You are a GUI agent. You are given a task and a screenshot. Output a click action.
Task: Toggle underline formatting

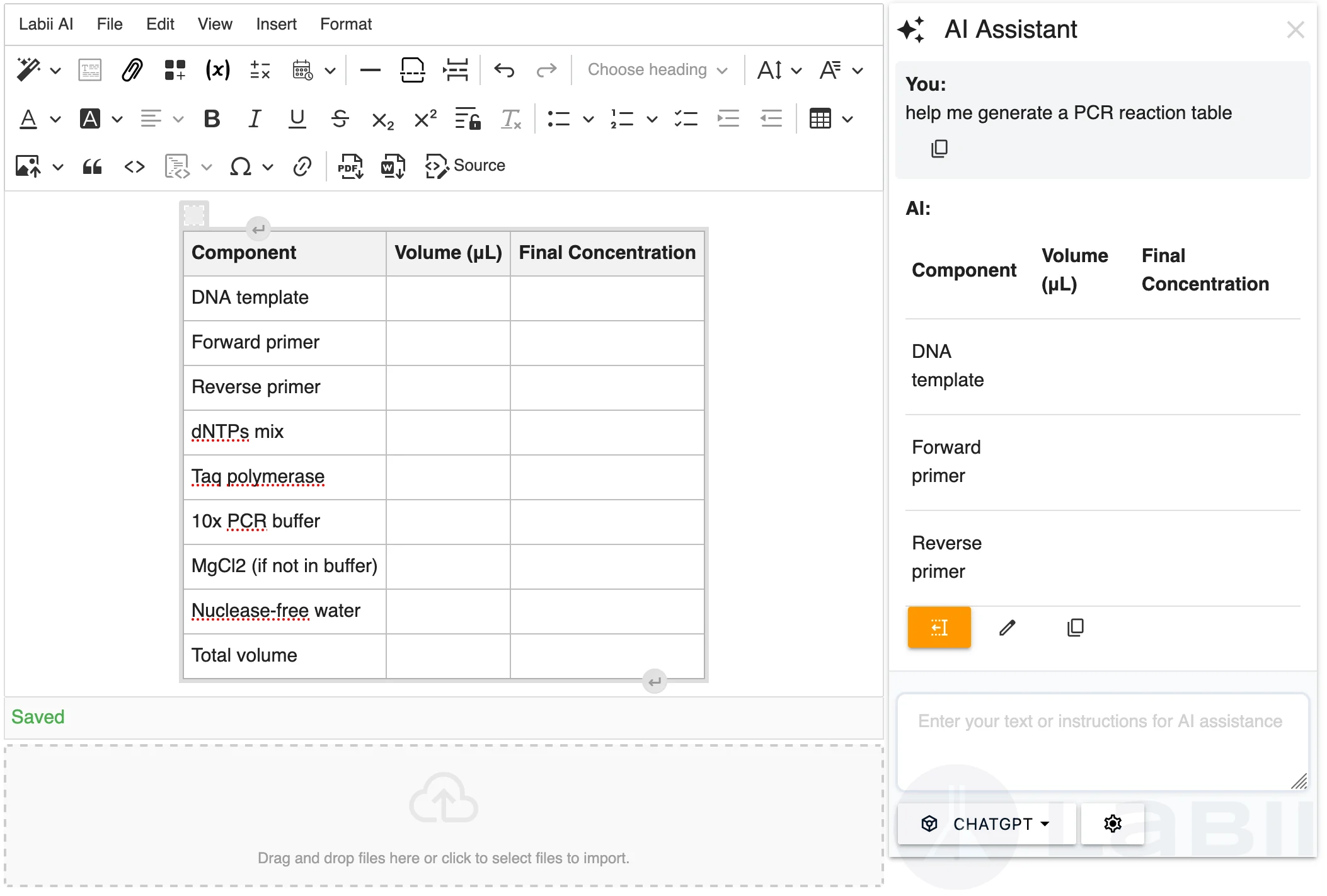click(x=297, y=118)
